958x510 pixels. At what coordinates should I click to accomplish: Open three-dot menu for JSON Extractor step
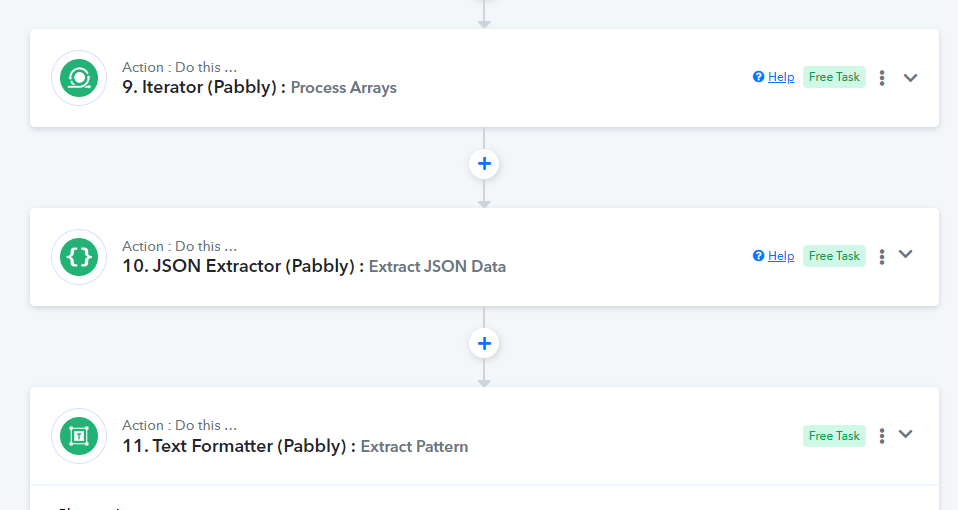[x=882, y=257]
